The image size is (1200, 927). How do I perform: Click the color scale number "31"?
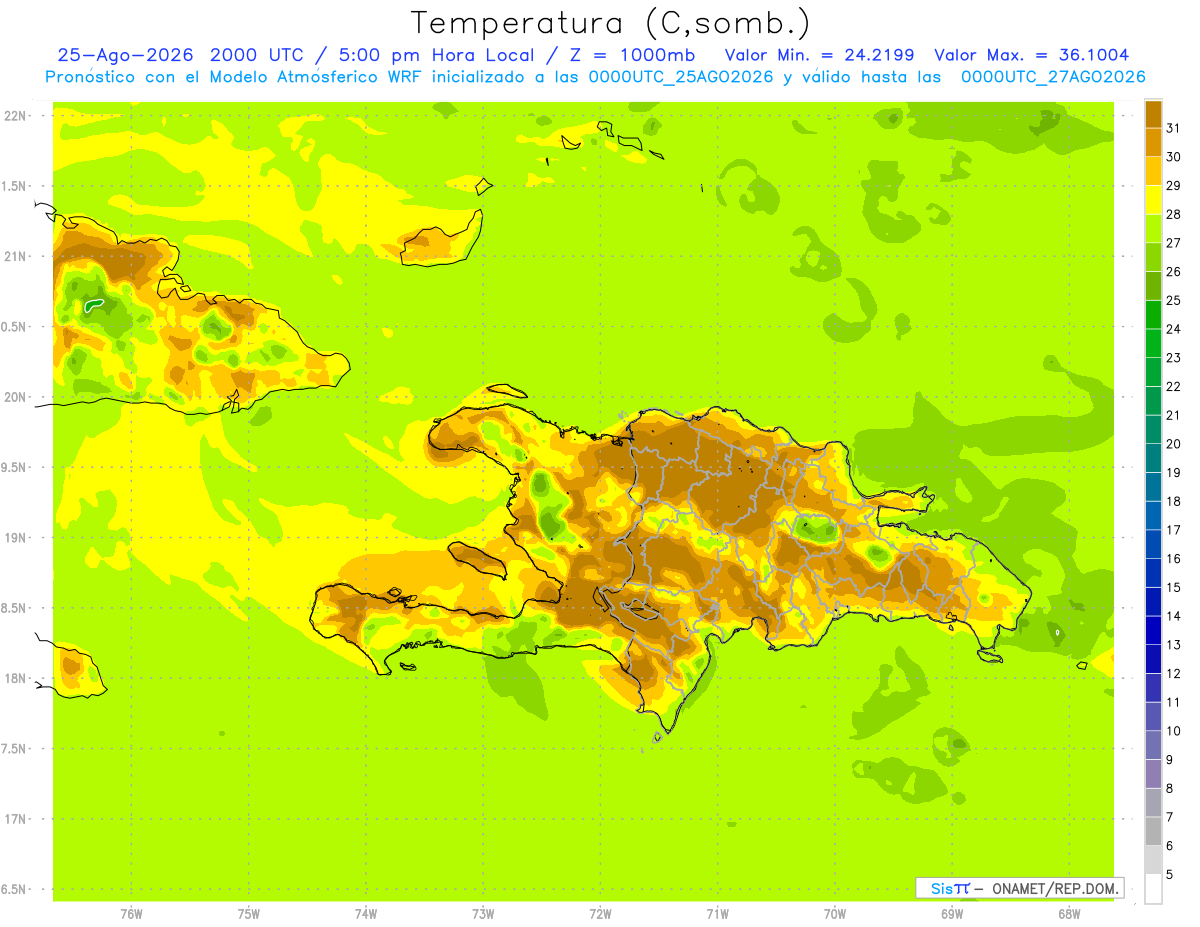(1174, 128)
